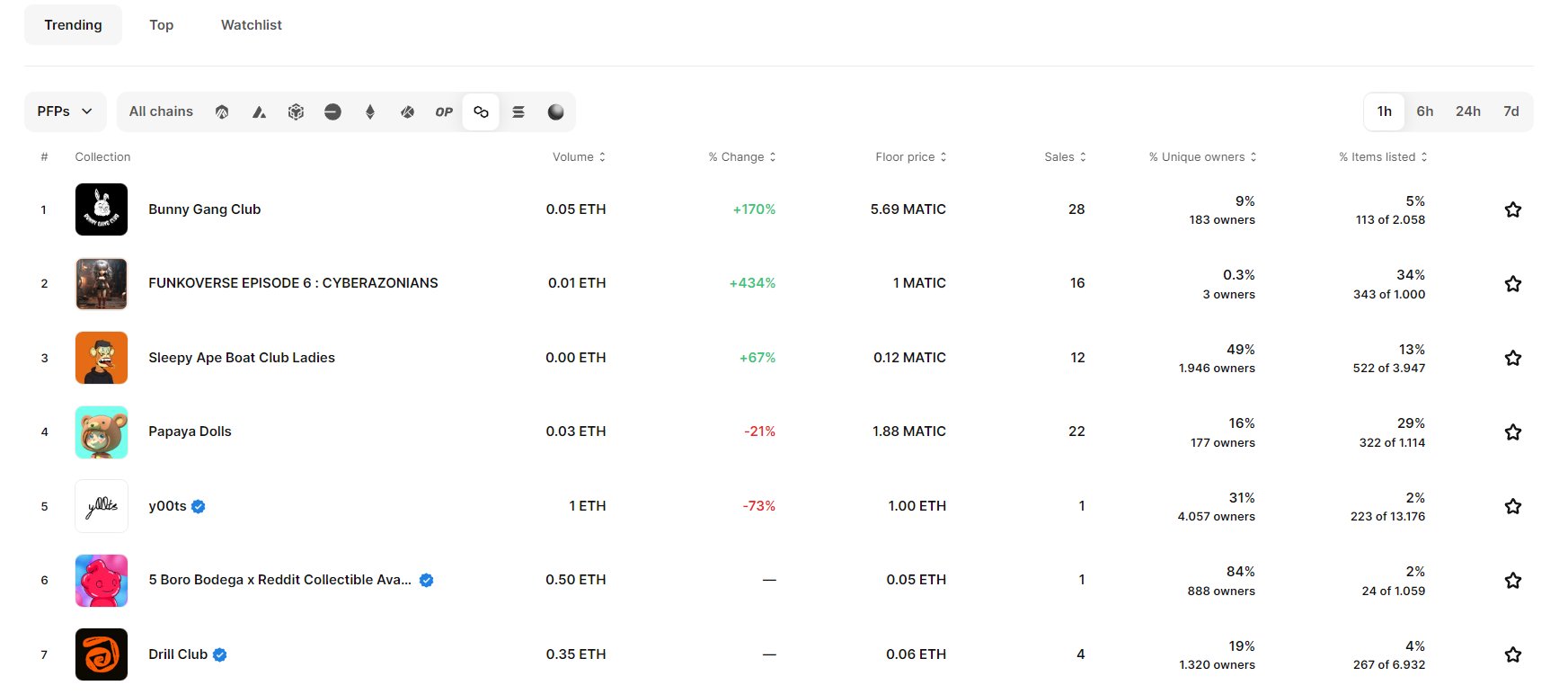Open the Watchlist tab
The height and width of the screenshot is (694, 1568).
coord(252,25)
